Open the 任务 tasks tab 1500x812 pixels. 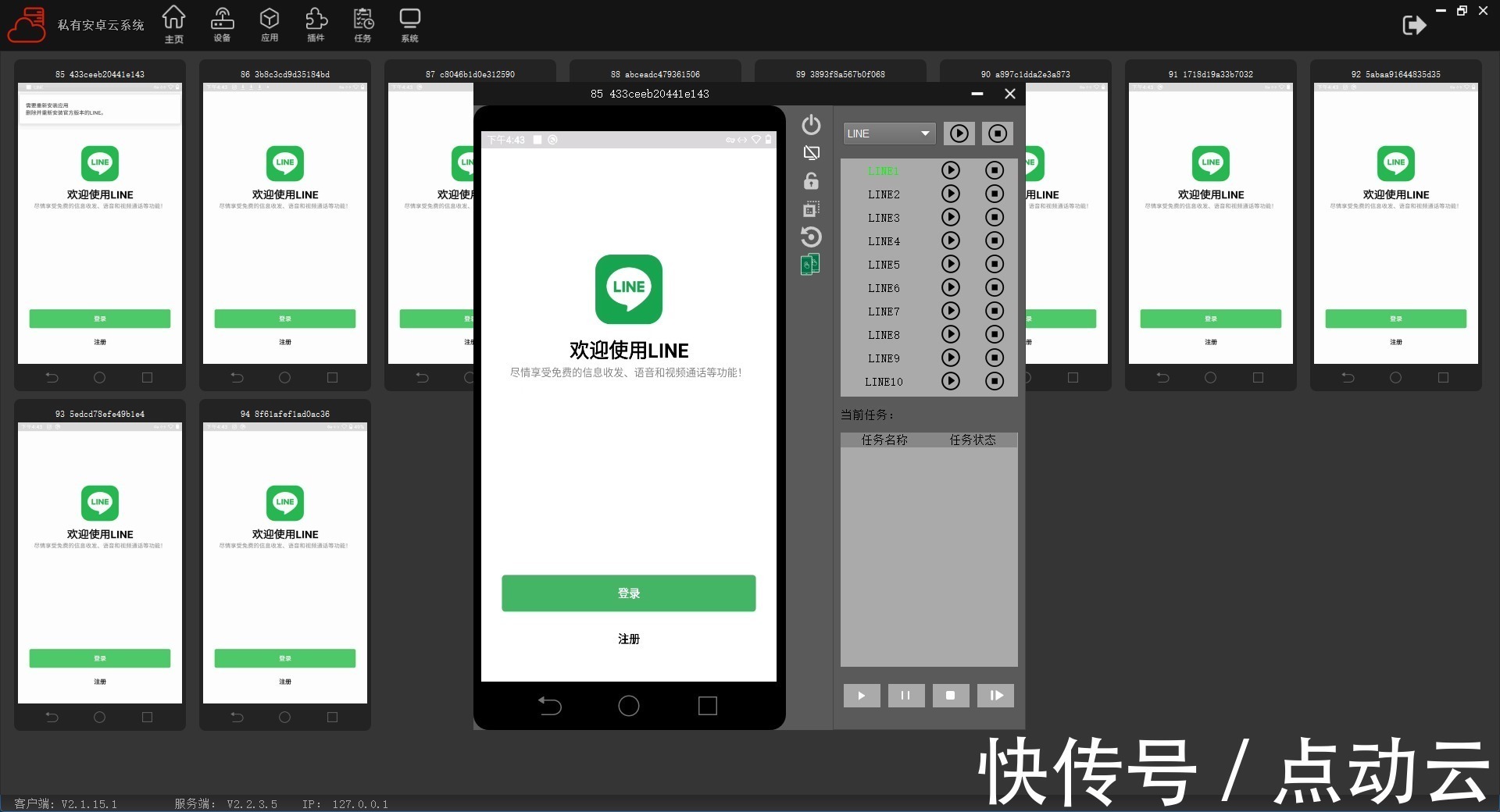coord(362,24)
